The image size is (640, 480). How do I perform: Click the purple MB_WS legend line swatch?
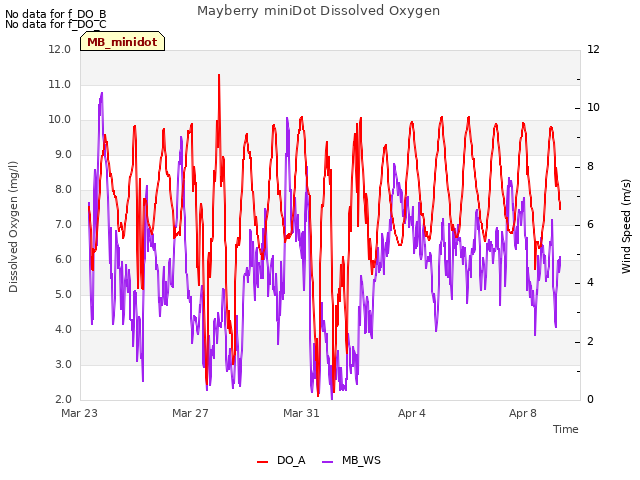point(328,462)
